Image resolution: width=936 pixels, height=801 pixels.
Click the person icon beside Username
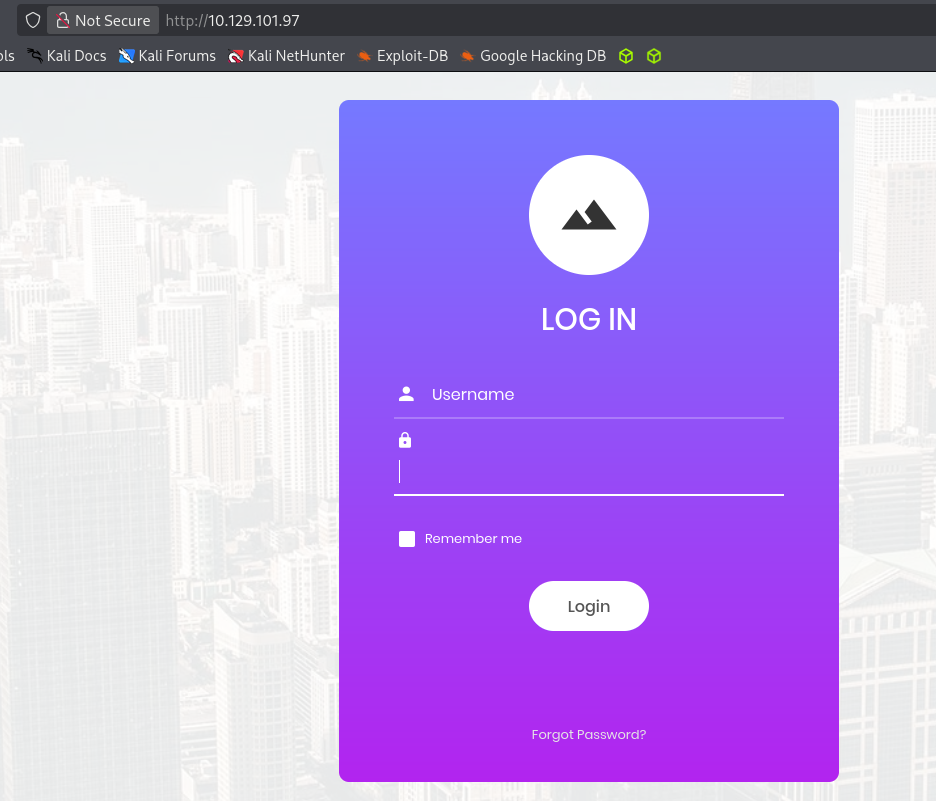406,394
